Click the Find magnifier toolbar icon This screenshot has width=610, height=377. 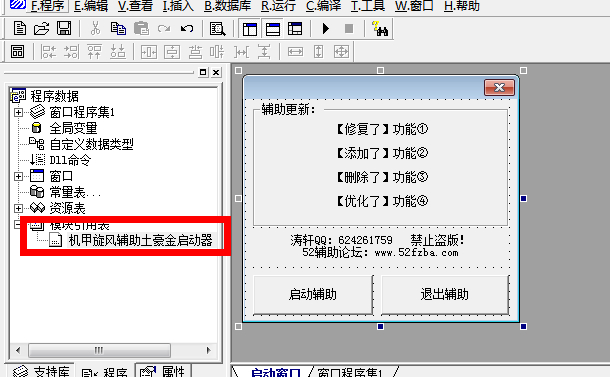click(217, 29)
